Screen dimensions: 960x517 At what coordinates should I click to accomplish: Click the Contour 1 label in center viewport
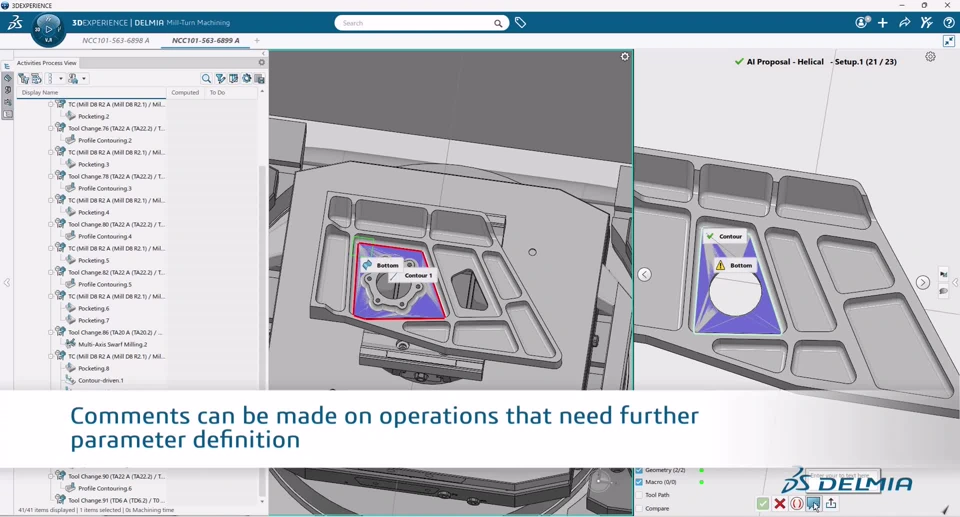(x=418, y=276)
